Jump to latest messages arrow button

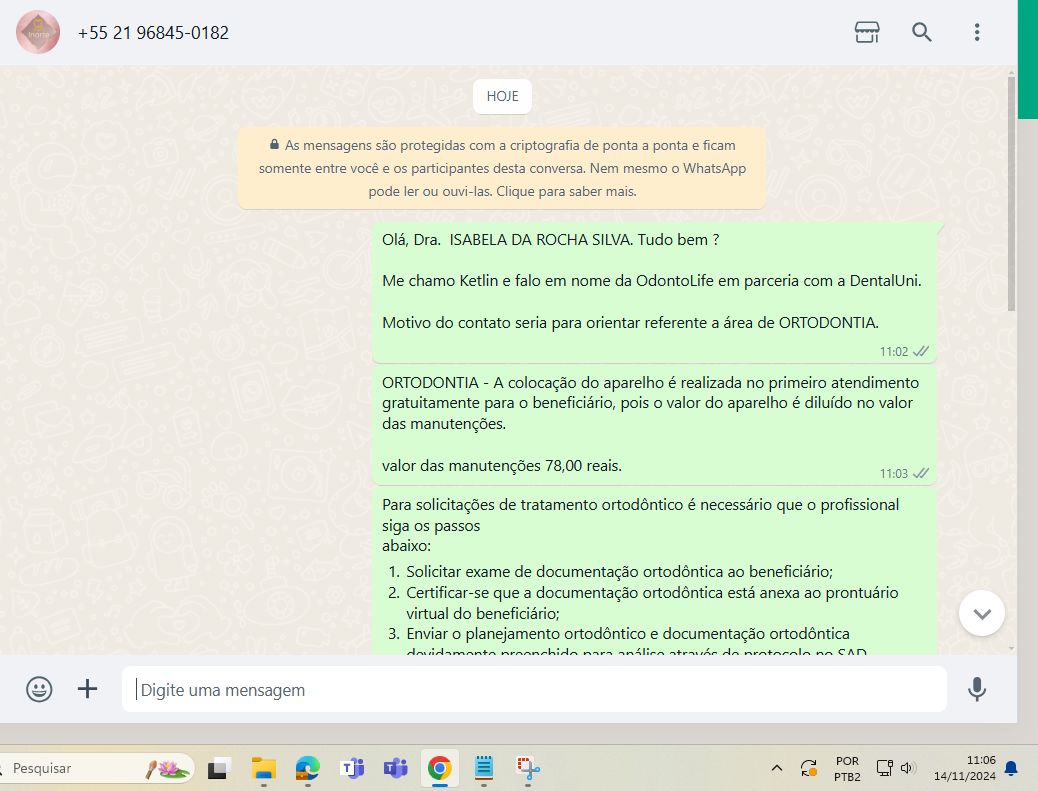(x=982, y=613)
